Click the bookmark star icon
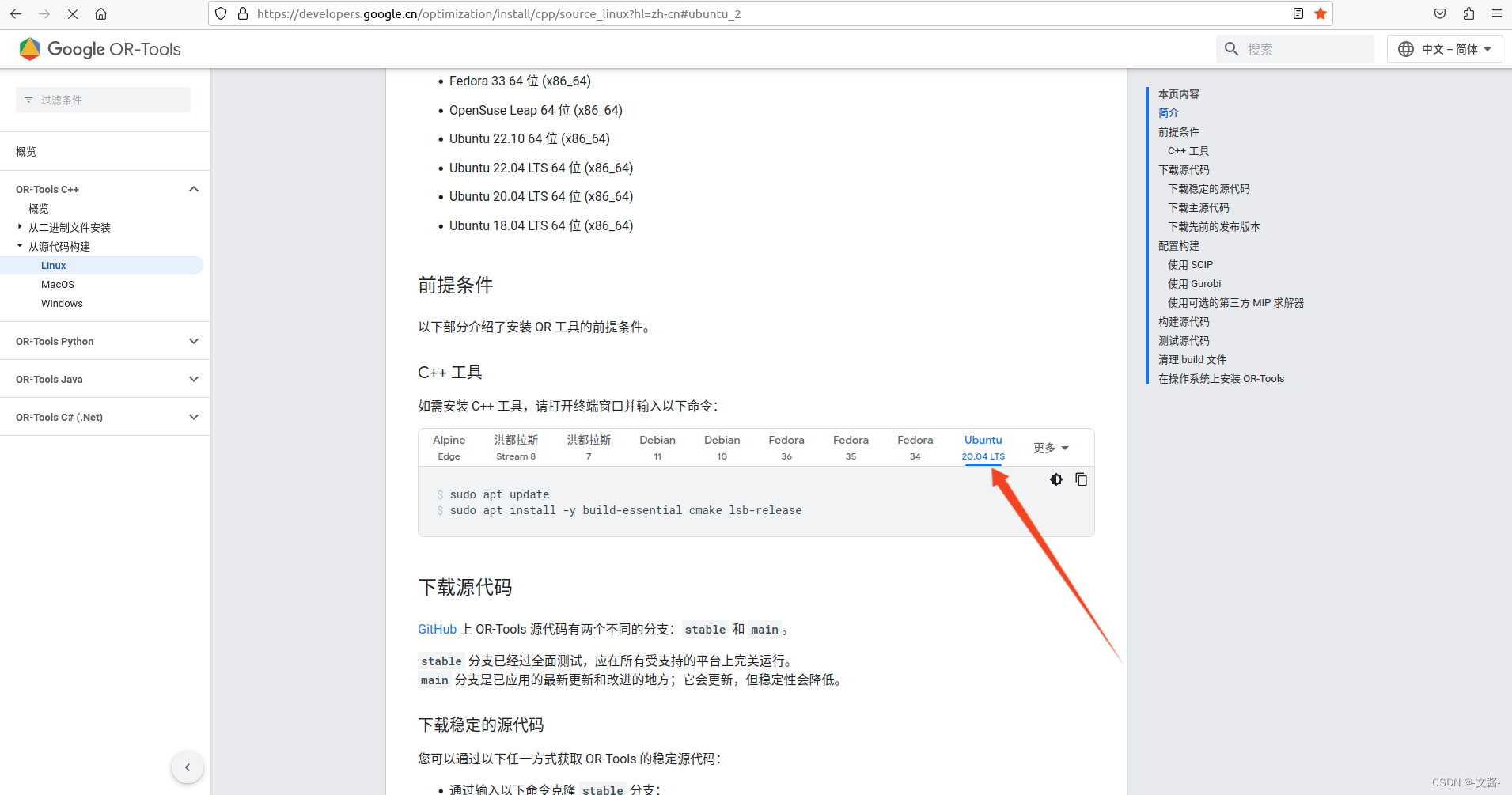This screenshot has width=1512, height=795. [x=1321, y=13]
